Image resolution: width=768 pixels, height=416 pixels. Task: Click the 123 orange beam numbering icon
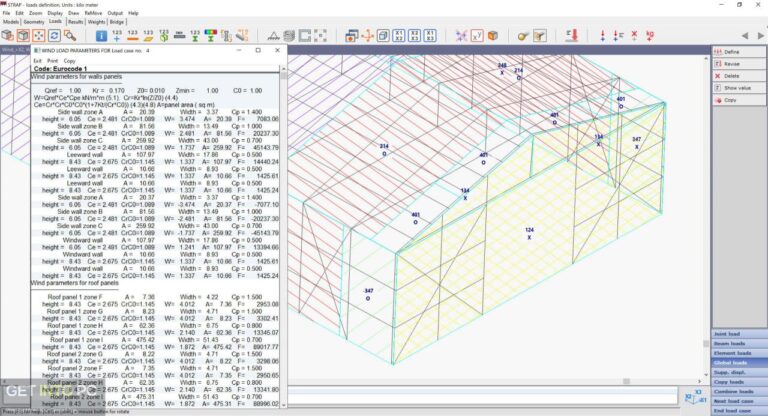pos(133,35)
